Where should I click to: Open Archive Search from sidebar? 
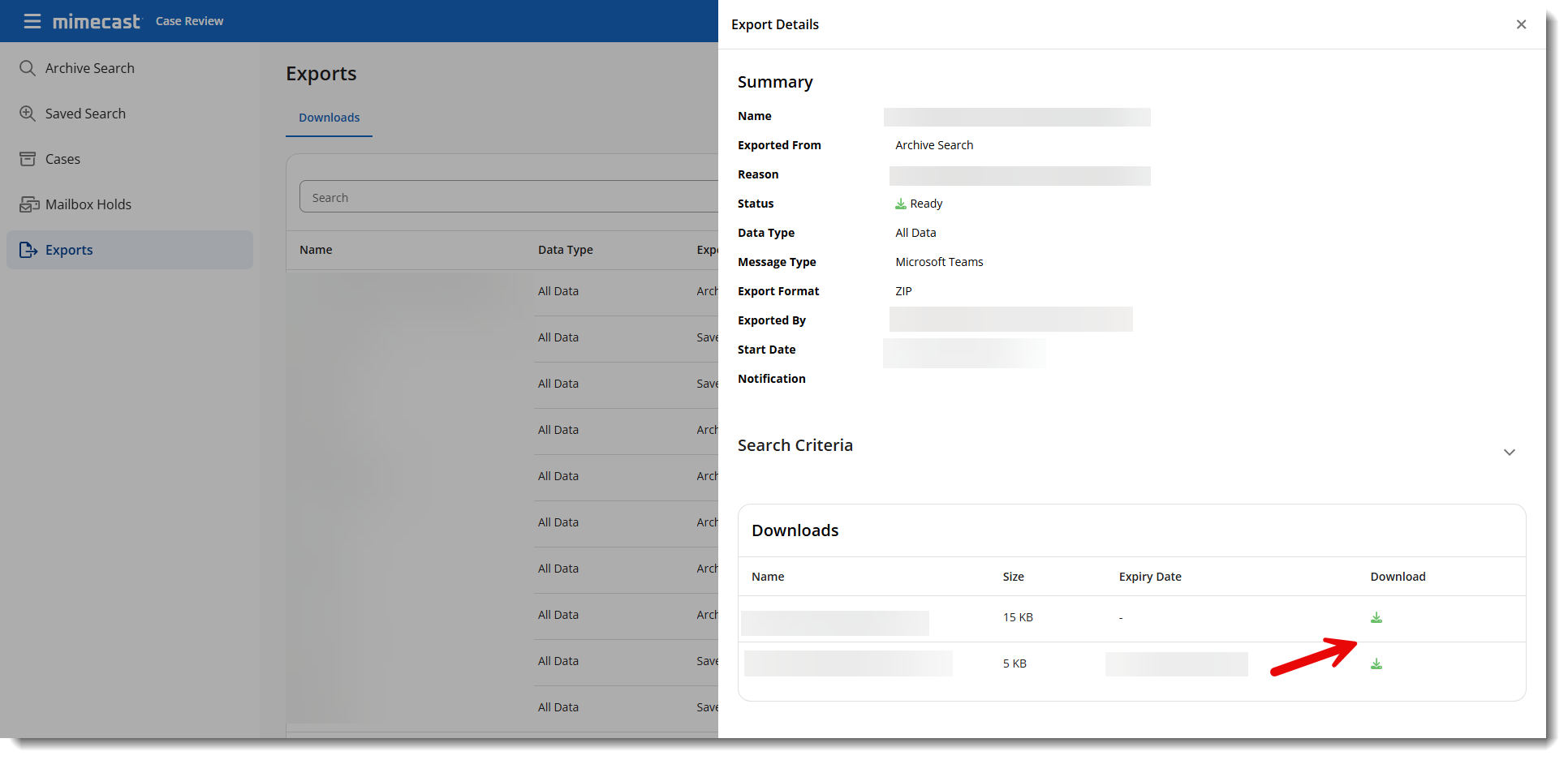pos(89,68)
